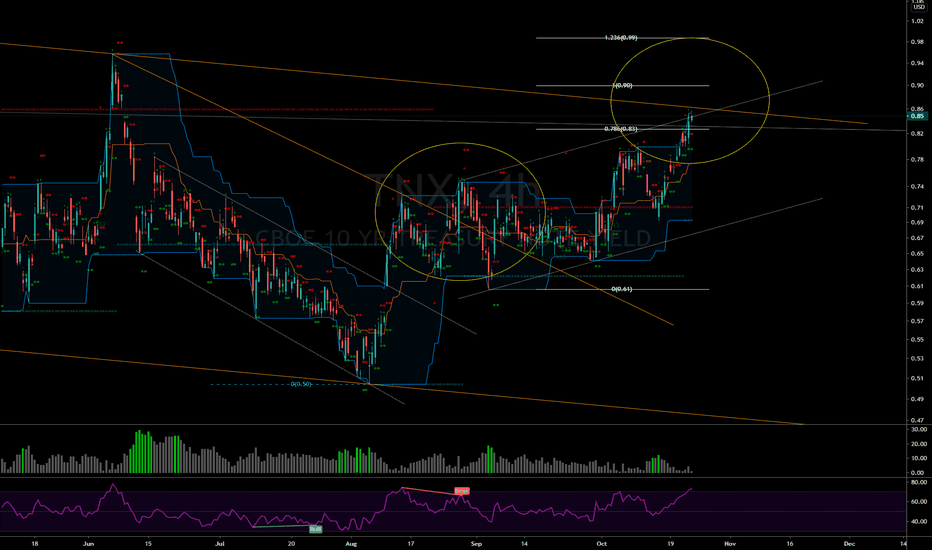Click the 1.02 price axis value

coord(917,21)
